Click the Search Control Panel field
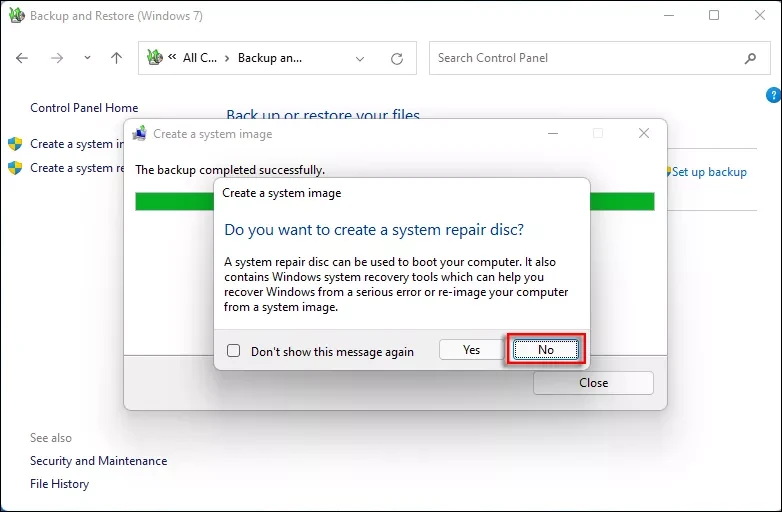Viewport: 782px width, 512px height. point(599,58)
